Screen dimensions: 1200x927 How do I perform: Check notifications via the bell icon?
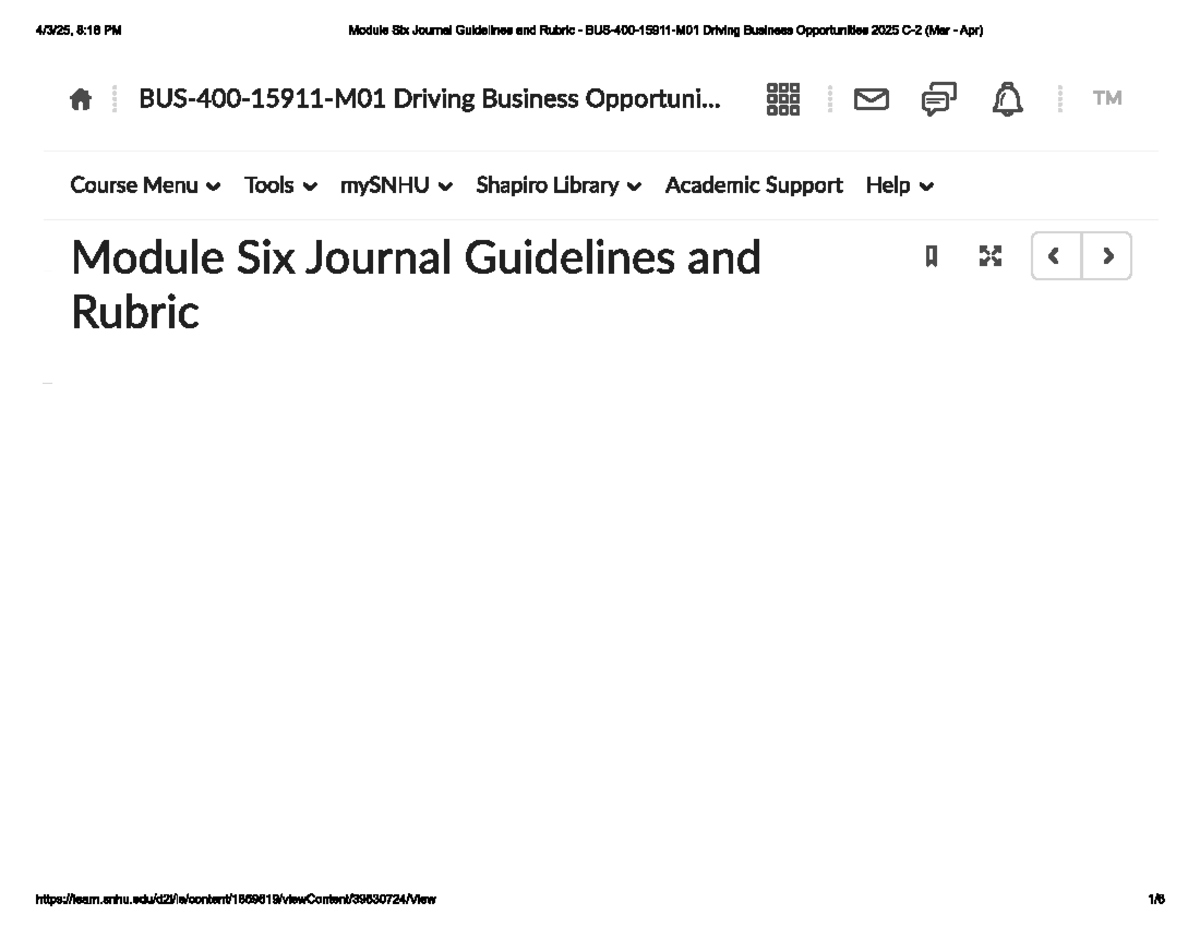coord(1007,99)
